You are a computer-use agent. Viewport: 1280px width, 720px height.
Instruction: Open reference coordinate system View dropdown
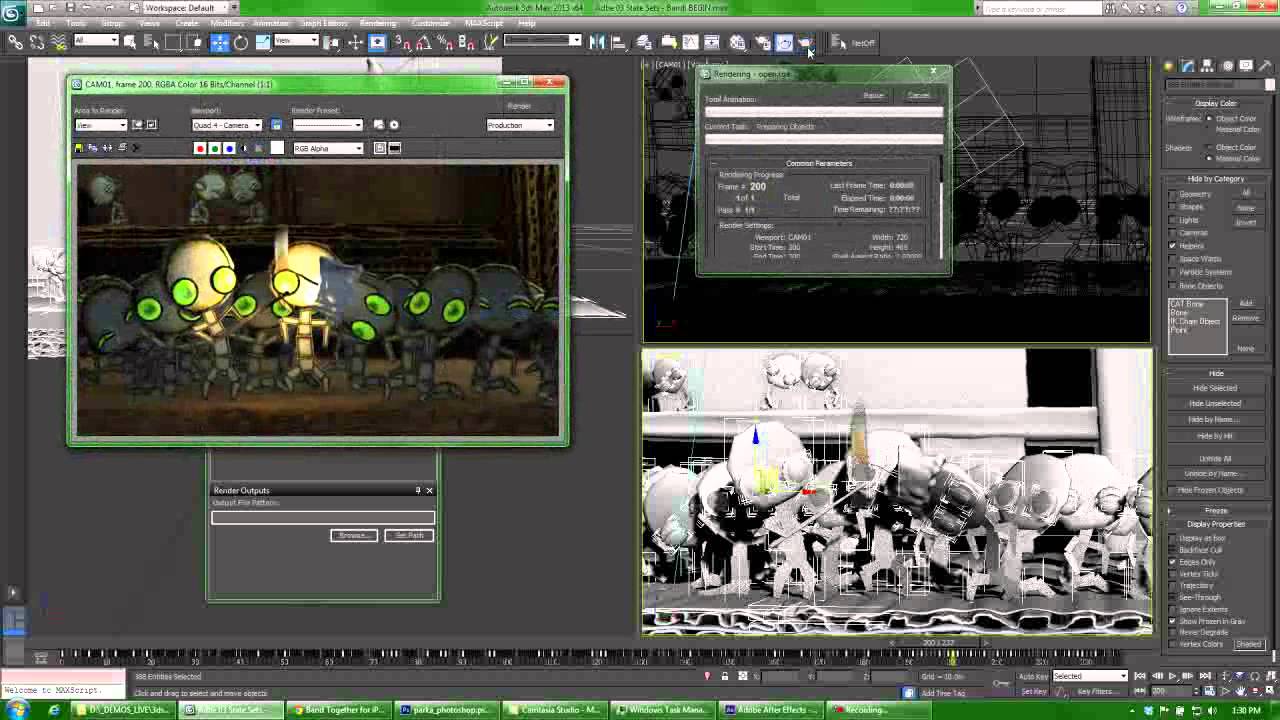[295, 41]
